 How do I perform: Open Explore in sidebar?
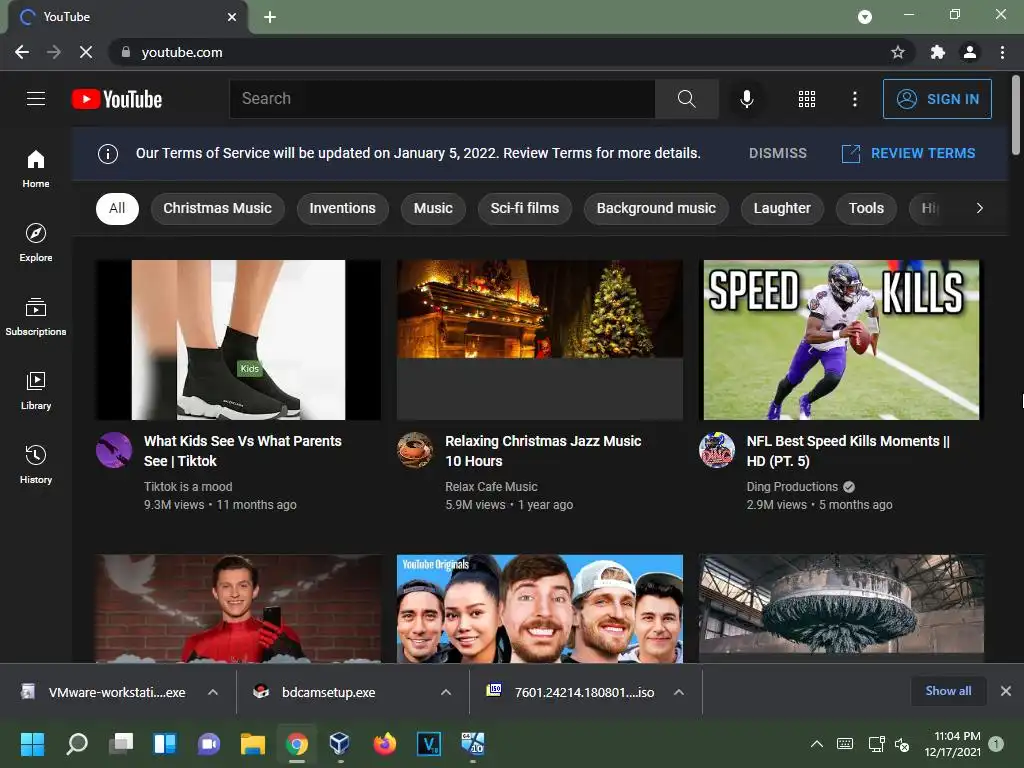(x=36, y=242)
